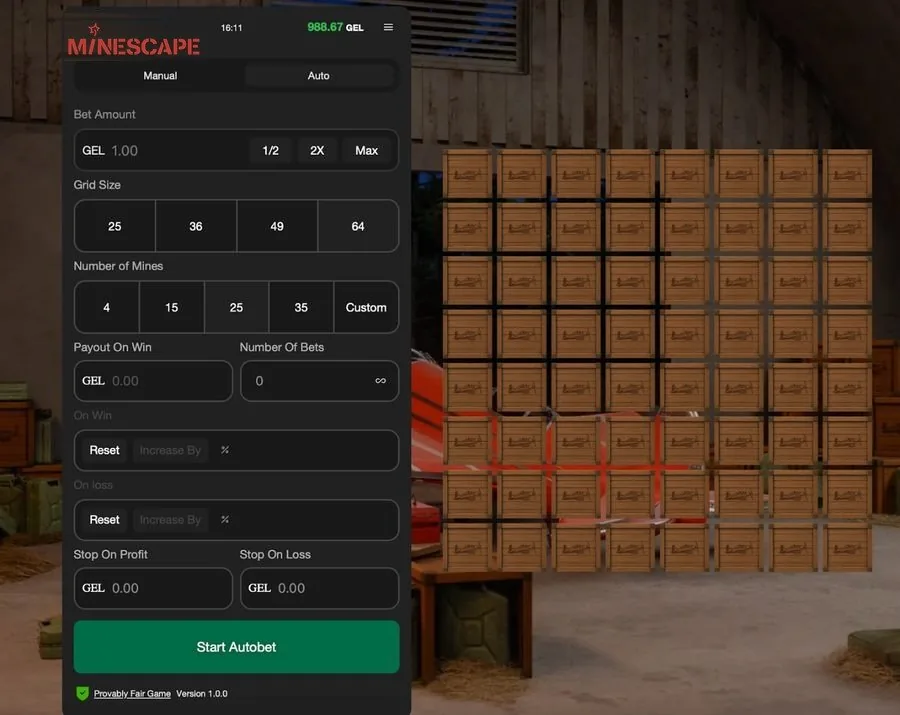Select grid size 49

[x=277, y=226]
